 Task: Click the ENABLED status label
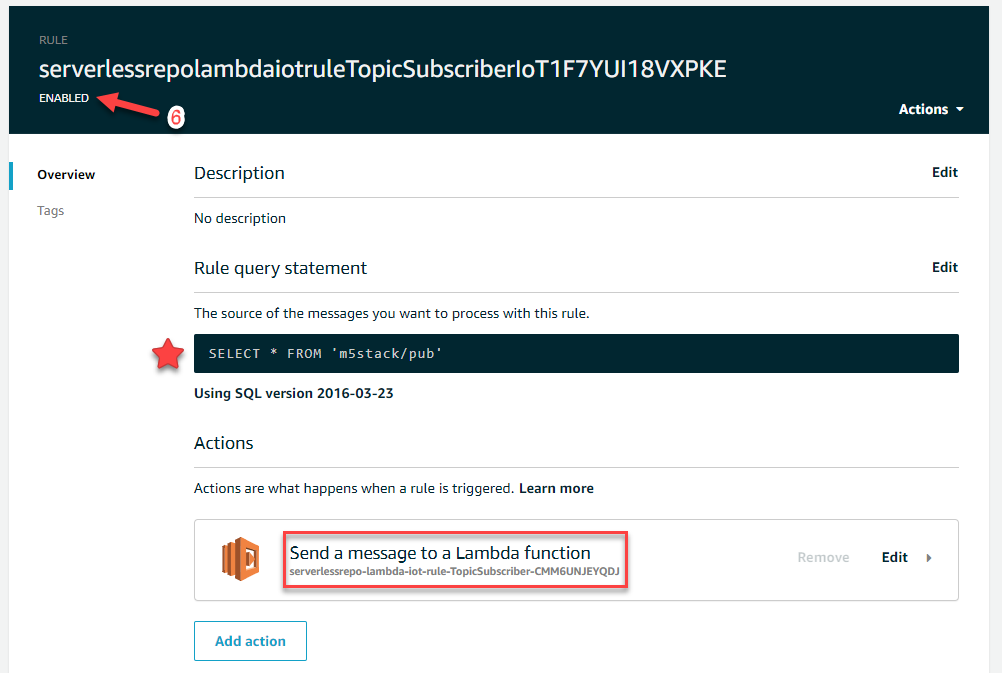(64, 98)
